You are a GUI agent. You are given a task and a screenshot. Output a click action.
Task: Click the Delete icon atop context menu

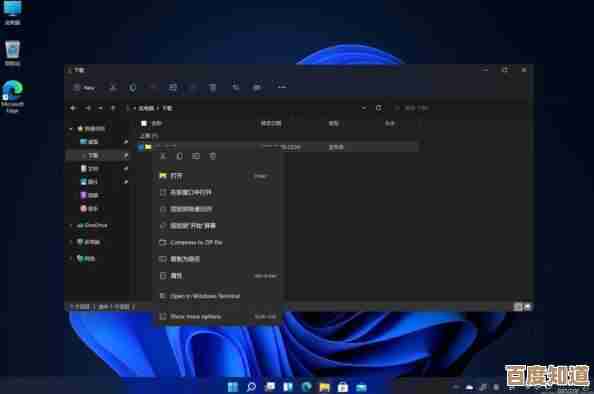[213, 156]
